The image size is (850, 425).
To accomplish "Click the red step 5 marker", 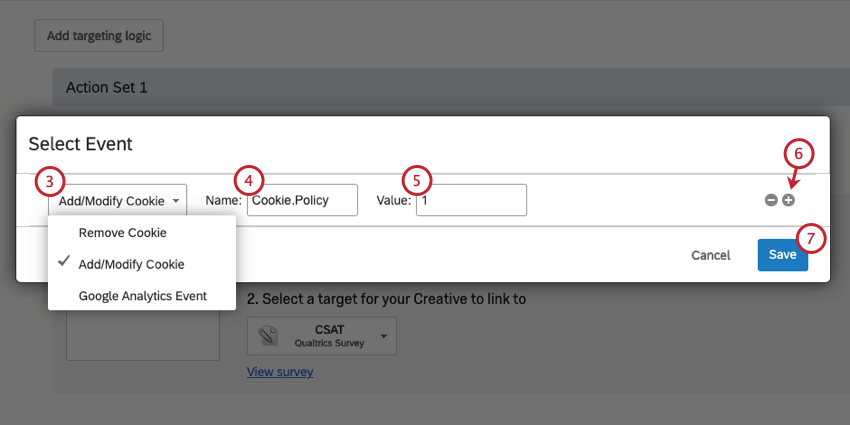I will [x=418, y=180].
